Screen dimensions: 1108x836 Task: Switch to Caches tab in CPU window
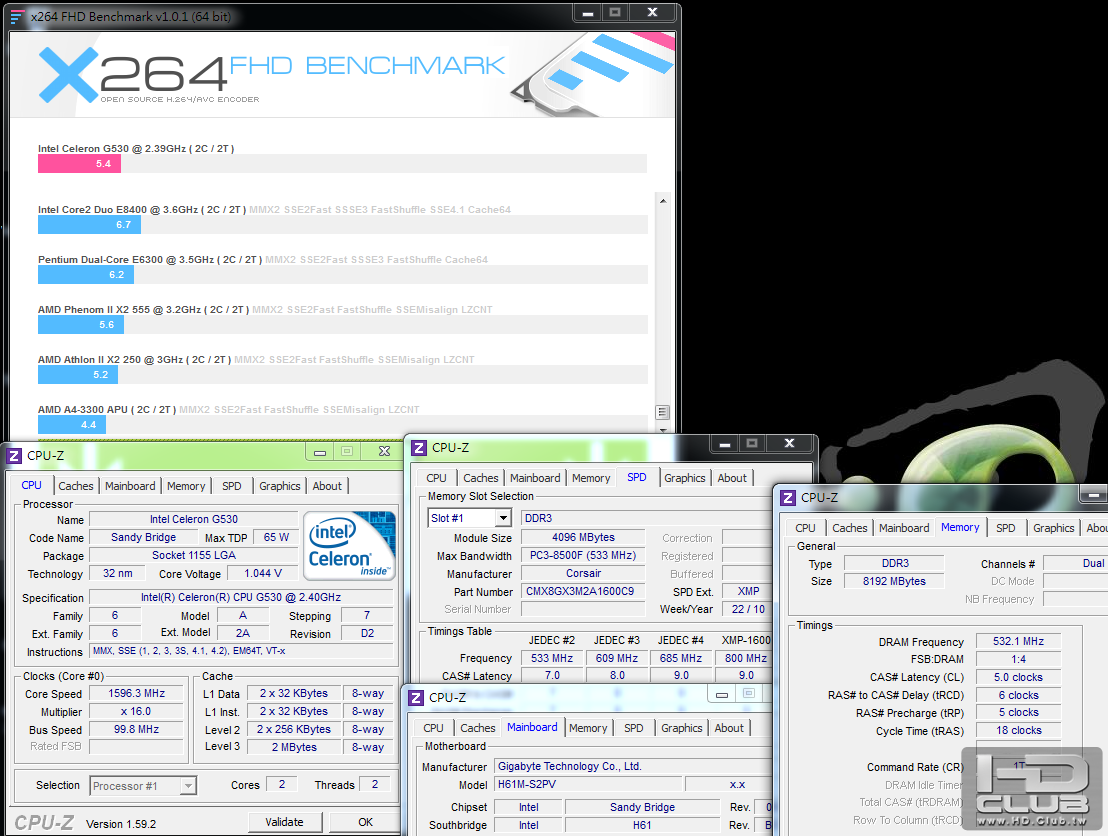click(x=76, y=486)
